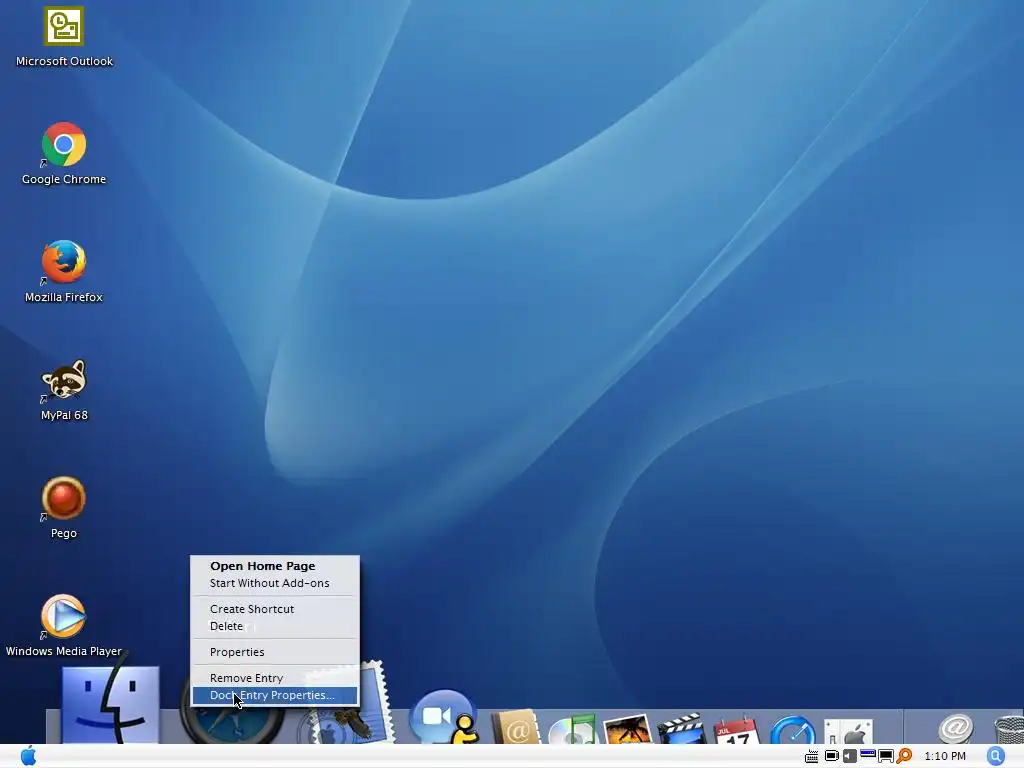Open the Apple menu logo in taskbar
Screen dimensions: 1024x768
[x=29, y=756]
